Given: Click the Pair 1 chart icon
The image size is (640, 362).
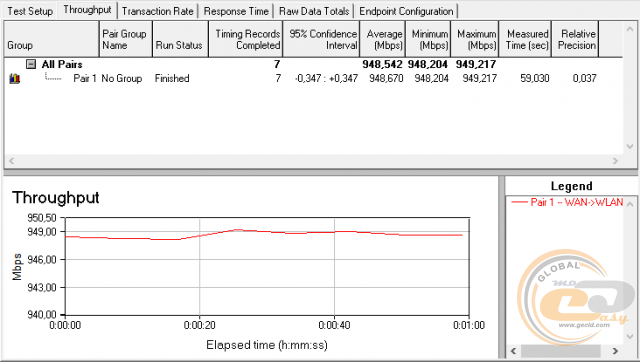Looking at the screenshot, I should click(15, 78).
